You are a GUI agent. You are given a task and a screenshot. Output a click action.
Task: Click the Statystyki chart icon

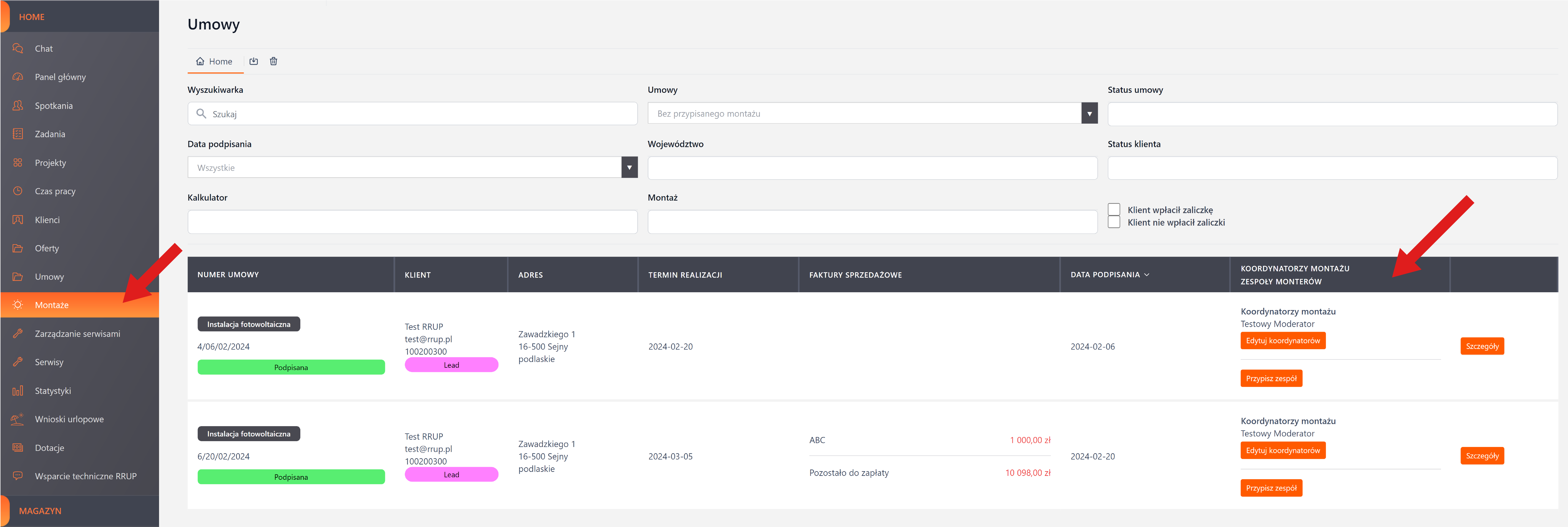click(x=18, y=391)
